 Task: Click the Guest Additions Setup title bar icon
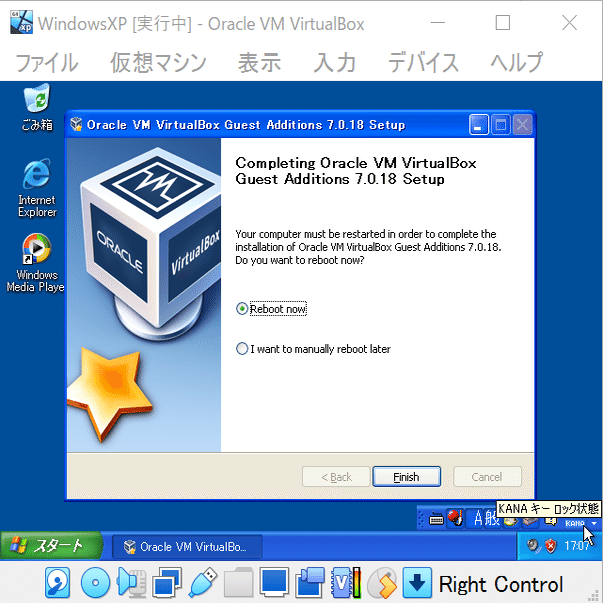click(x=76, y=124)
